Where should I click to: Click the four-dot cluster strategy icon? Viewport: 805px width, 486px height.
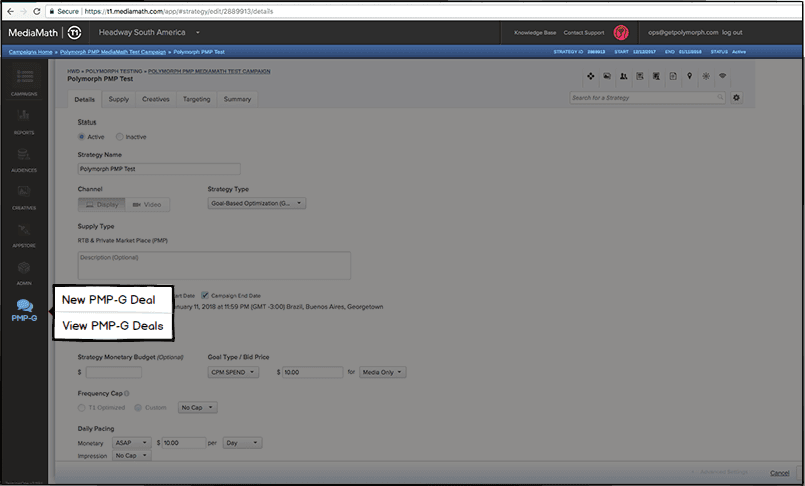(x=590, y=76)
